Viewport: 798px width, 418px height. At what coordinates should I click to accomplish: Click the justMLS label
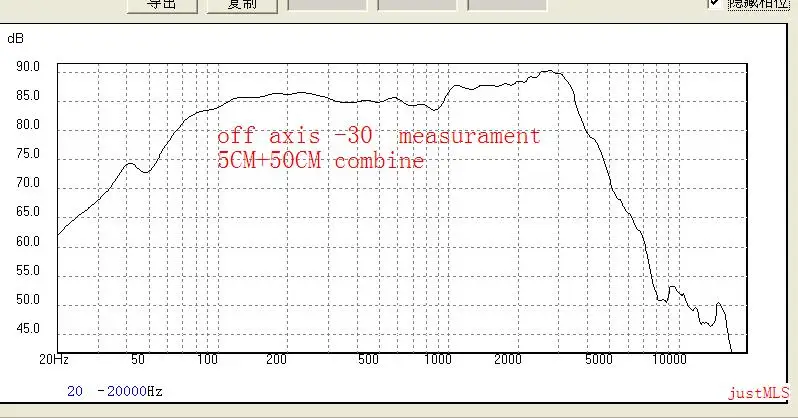click(758, 393)
